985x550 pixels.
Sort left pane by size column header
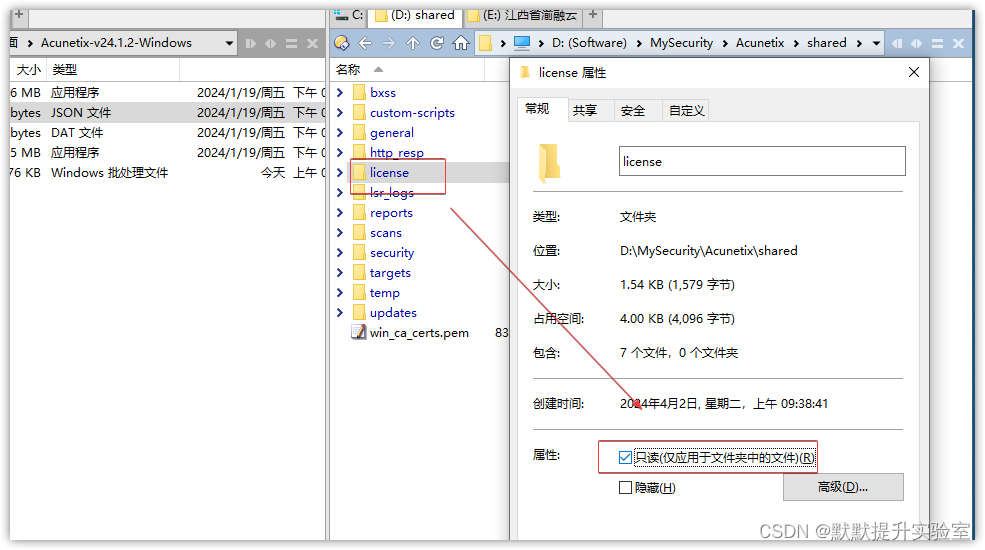pyautogui.click(x=28, y=70)
